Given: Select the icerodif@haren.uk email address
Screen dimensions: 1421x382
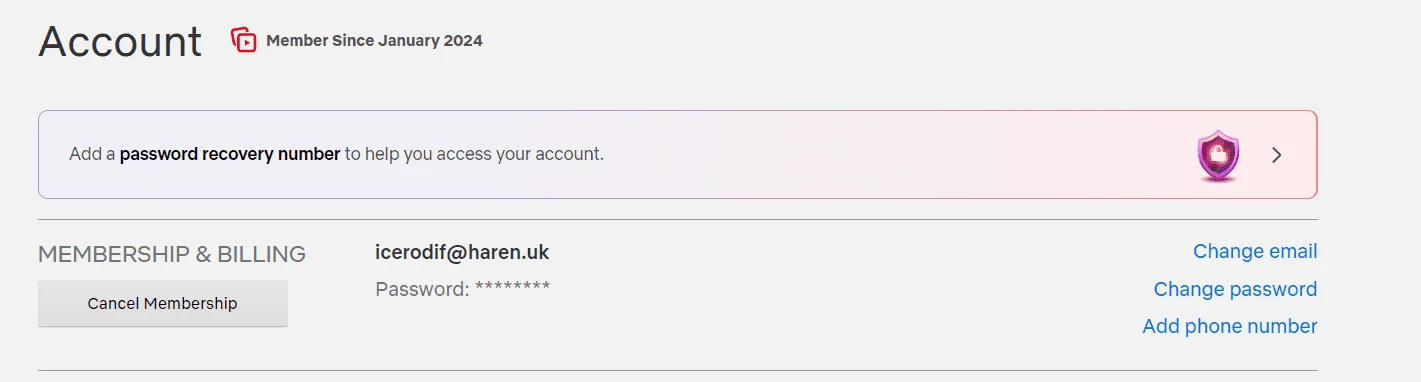Looking at the screenshot, I should pyautogui.click(x=462, y=252).
